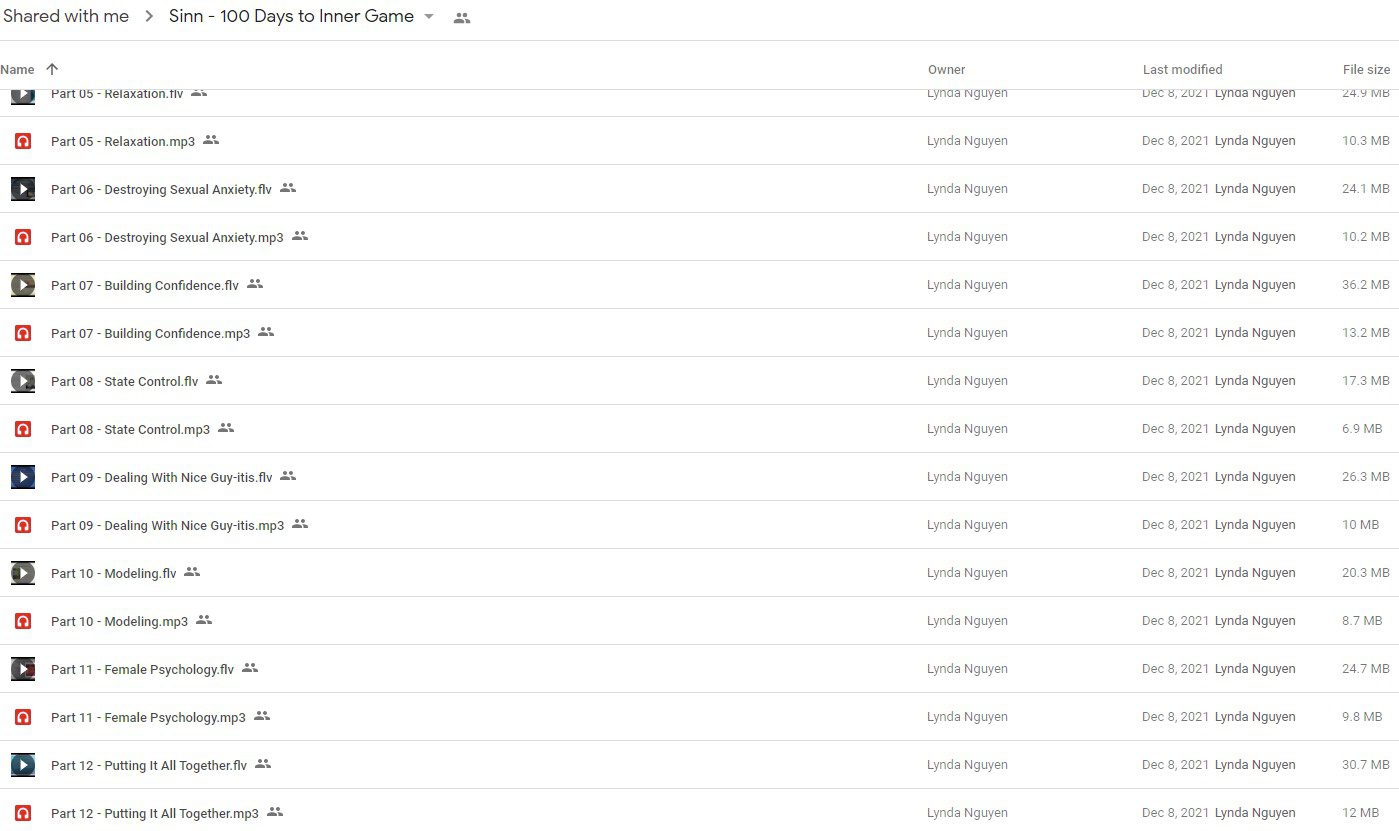Select file name Part 11 - Female Psychology.mp3
Viewport: 1399px width, 831px height.
[149, 718]
